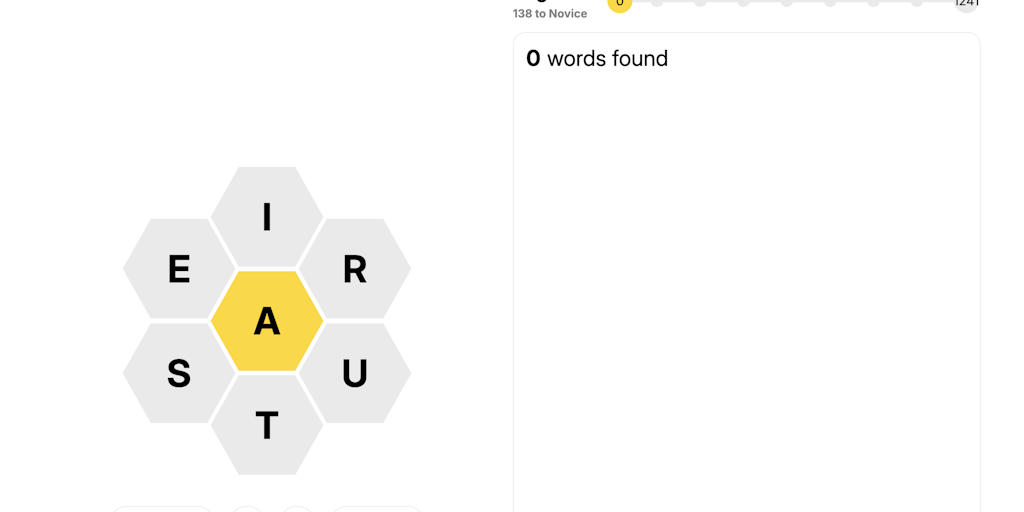
Task: Select the letter R hexagon
Action: click(355, 269)
